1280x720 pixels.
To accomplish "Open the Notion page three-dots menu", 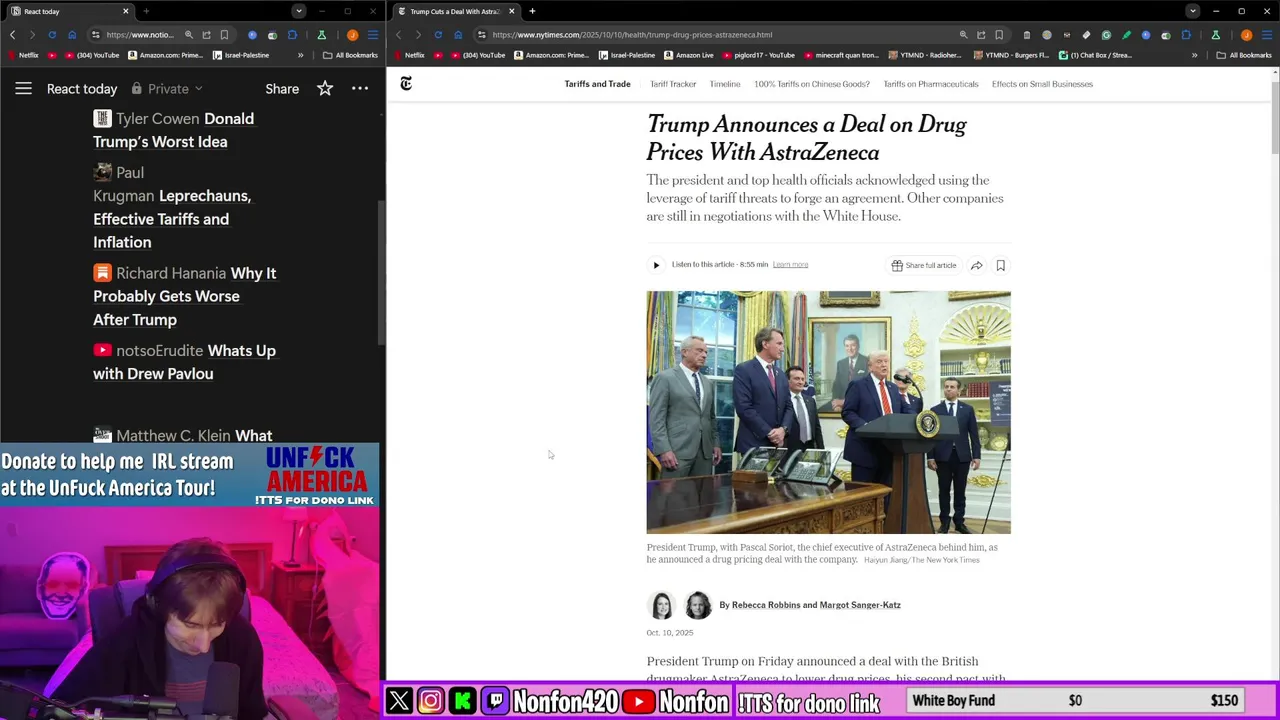I will (x=360, y=89).
